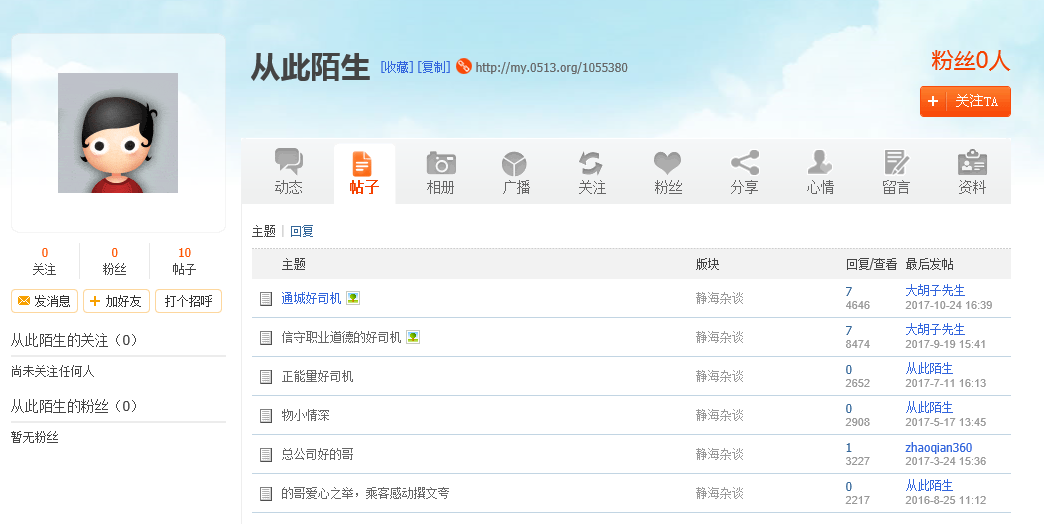Click the user avatar picture

coord(118,133)
